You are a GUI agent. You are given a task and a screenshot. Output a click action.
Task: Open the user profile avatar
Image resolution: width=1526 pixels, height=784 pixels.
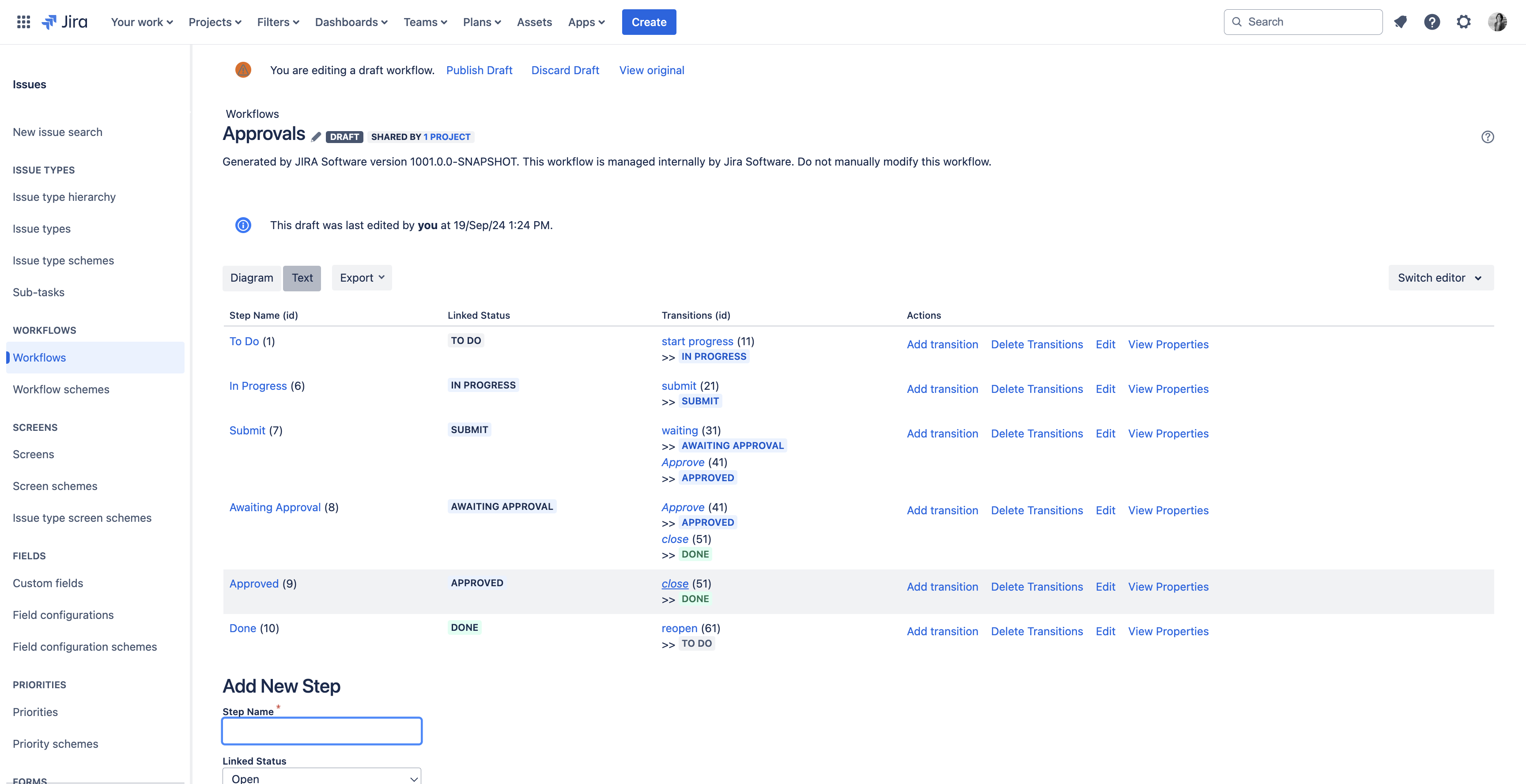pyautogui.click(x=1497, y=22)
